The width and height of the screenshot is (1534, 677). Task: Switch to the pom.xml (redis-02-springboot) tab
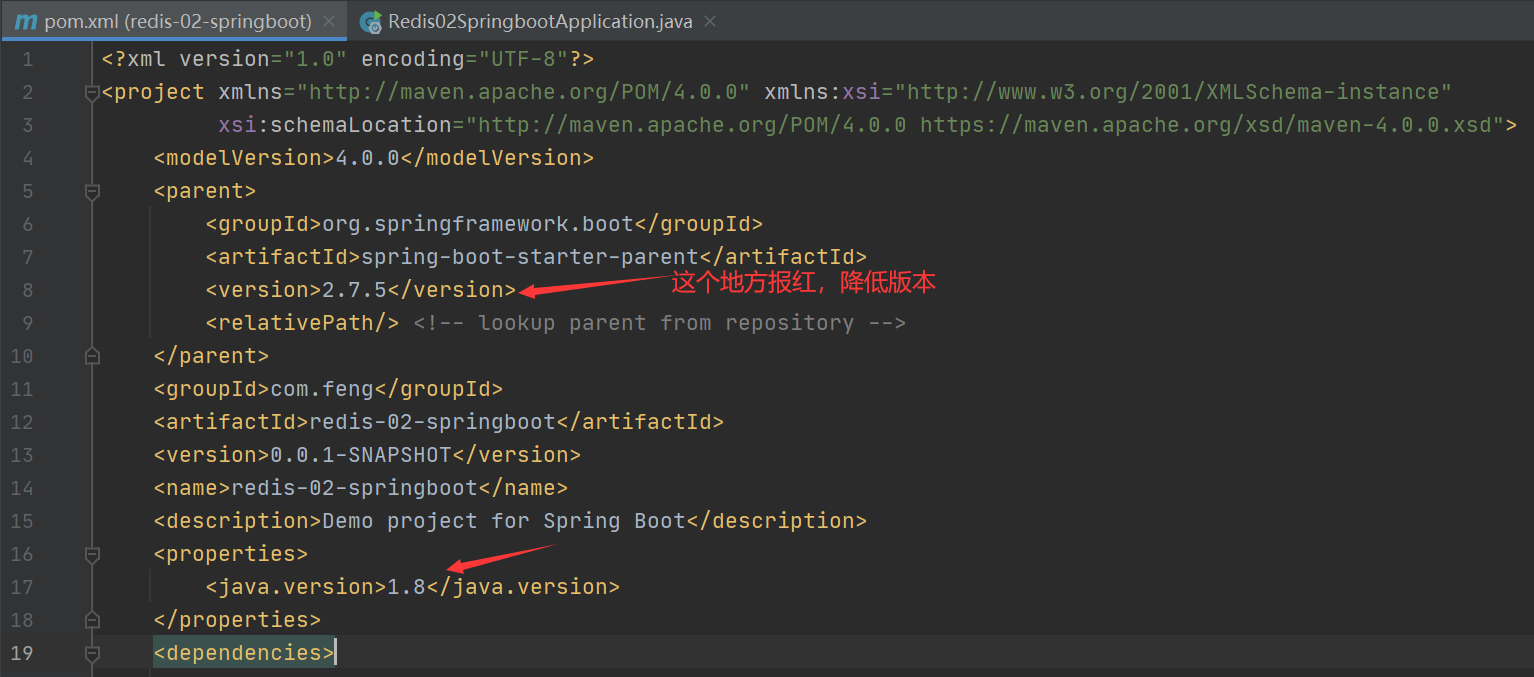[175, 21]
